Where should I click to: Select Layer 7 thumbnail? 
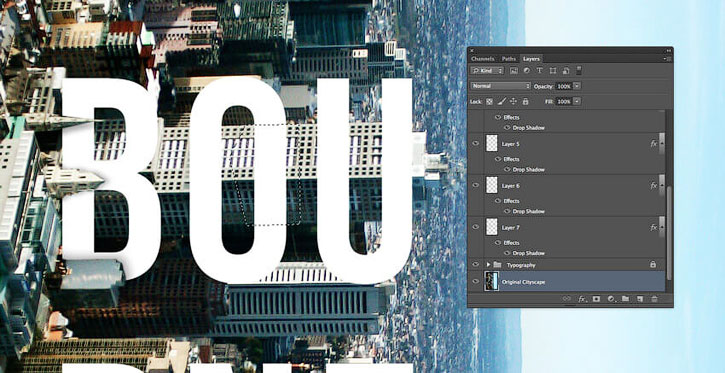pos(492,227)
